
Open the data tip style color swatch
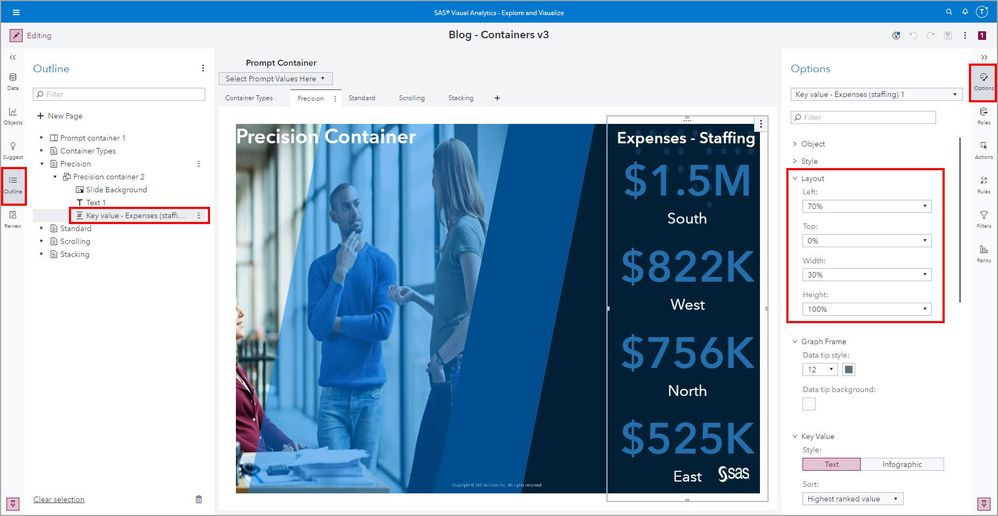pyautogui.click(x=849, y=370)
